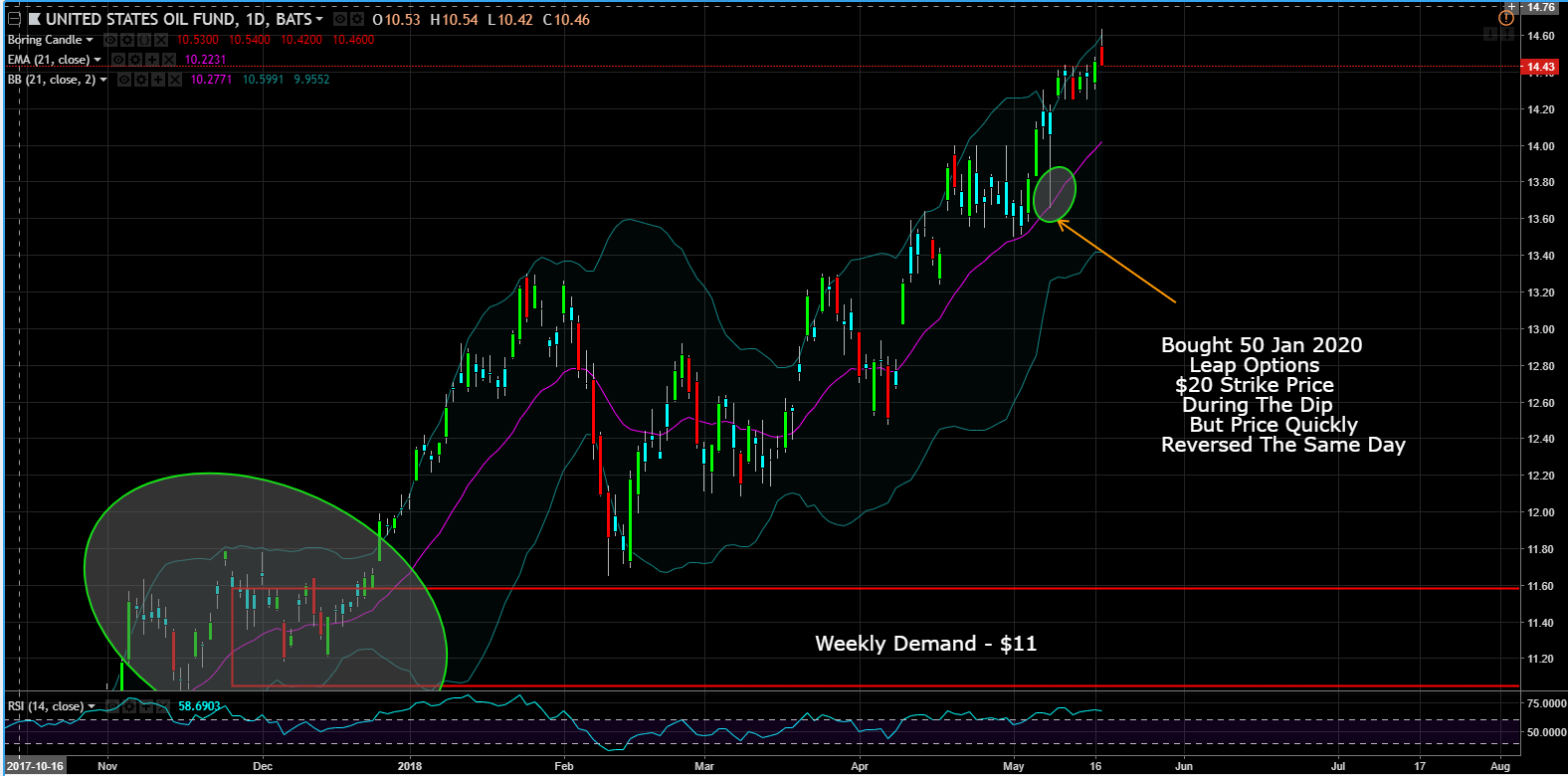1568x776 pixels.
Task: Click the 75.0000 RSI scale label
Action: coord(1547,703)
